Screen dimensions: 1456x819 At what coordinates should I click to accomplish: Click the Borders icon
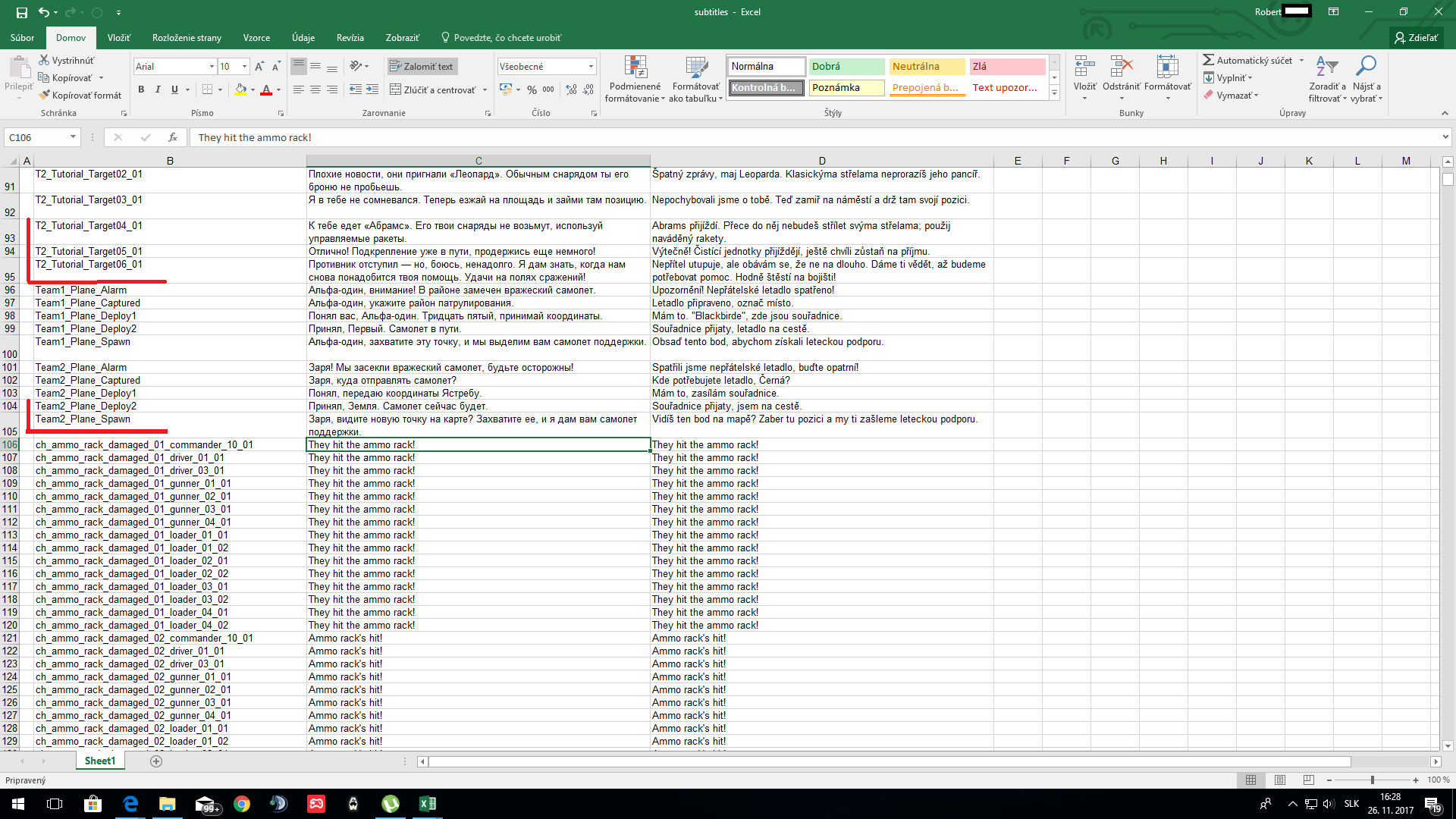tap(207, 89)
